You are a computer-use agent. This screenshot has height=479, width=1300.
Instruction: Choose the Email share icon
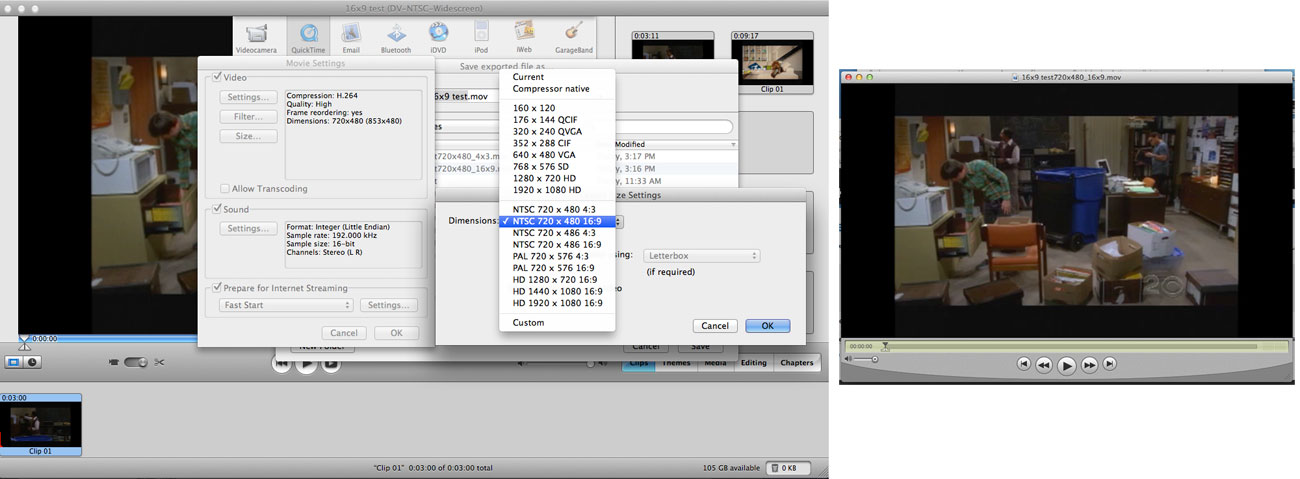(351, 37)
